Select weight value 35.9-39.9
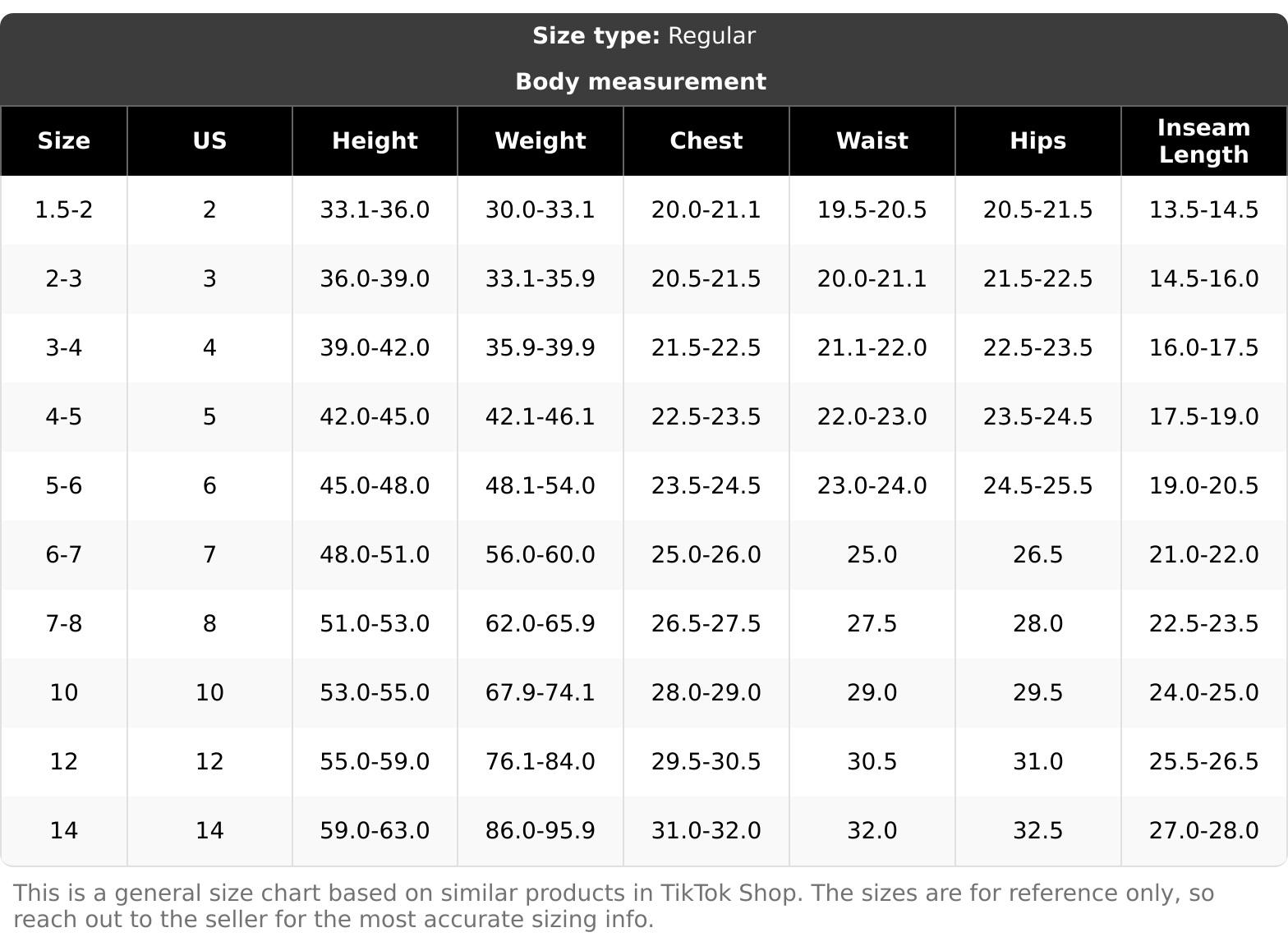This screenshot has width=1288, height=946. [540, 348]
